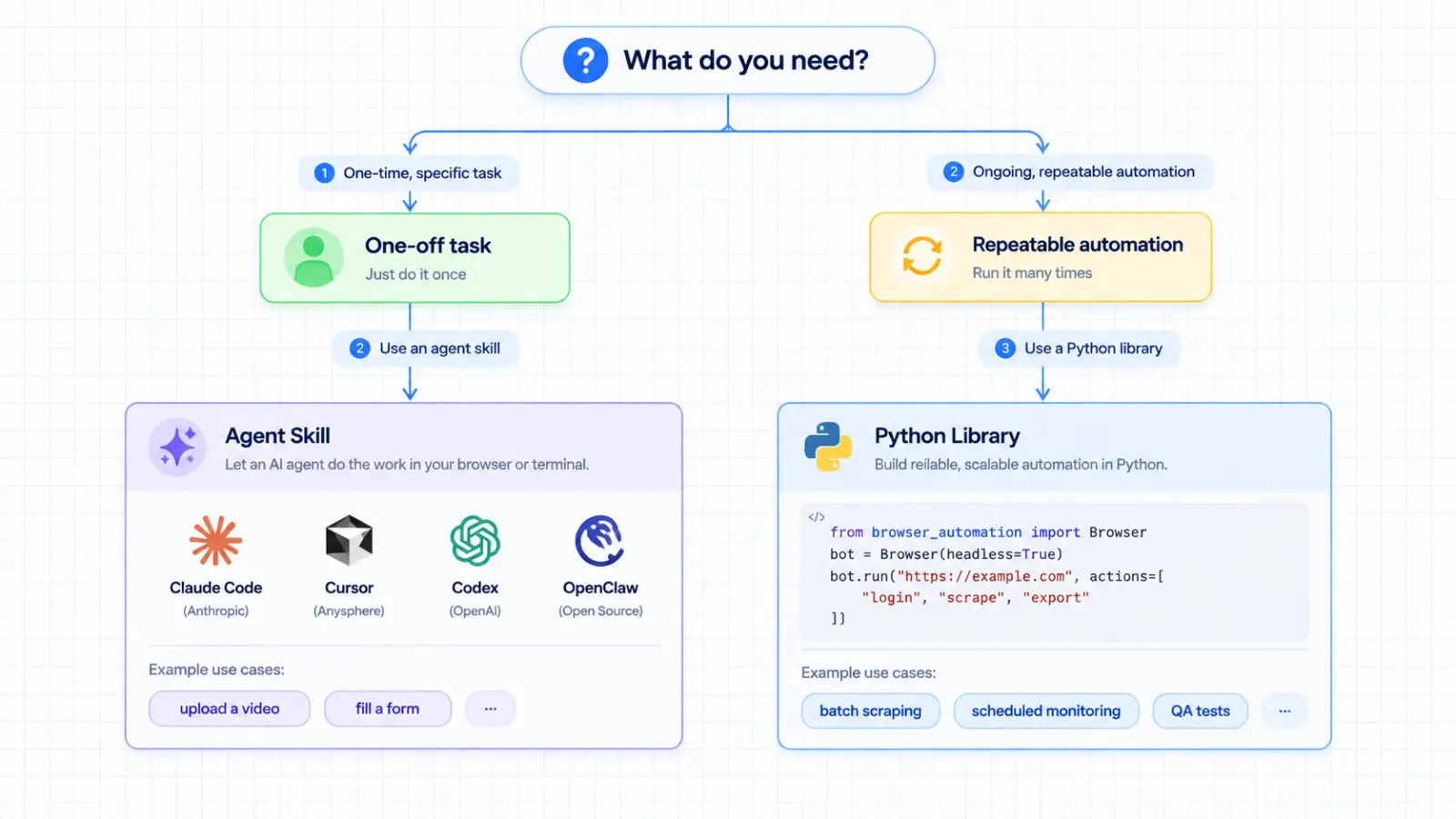Click the ellipsis chip under Python Library
The image size is (1456, 819).
(1285, 711)
